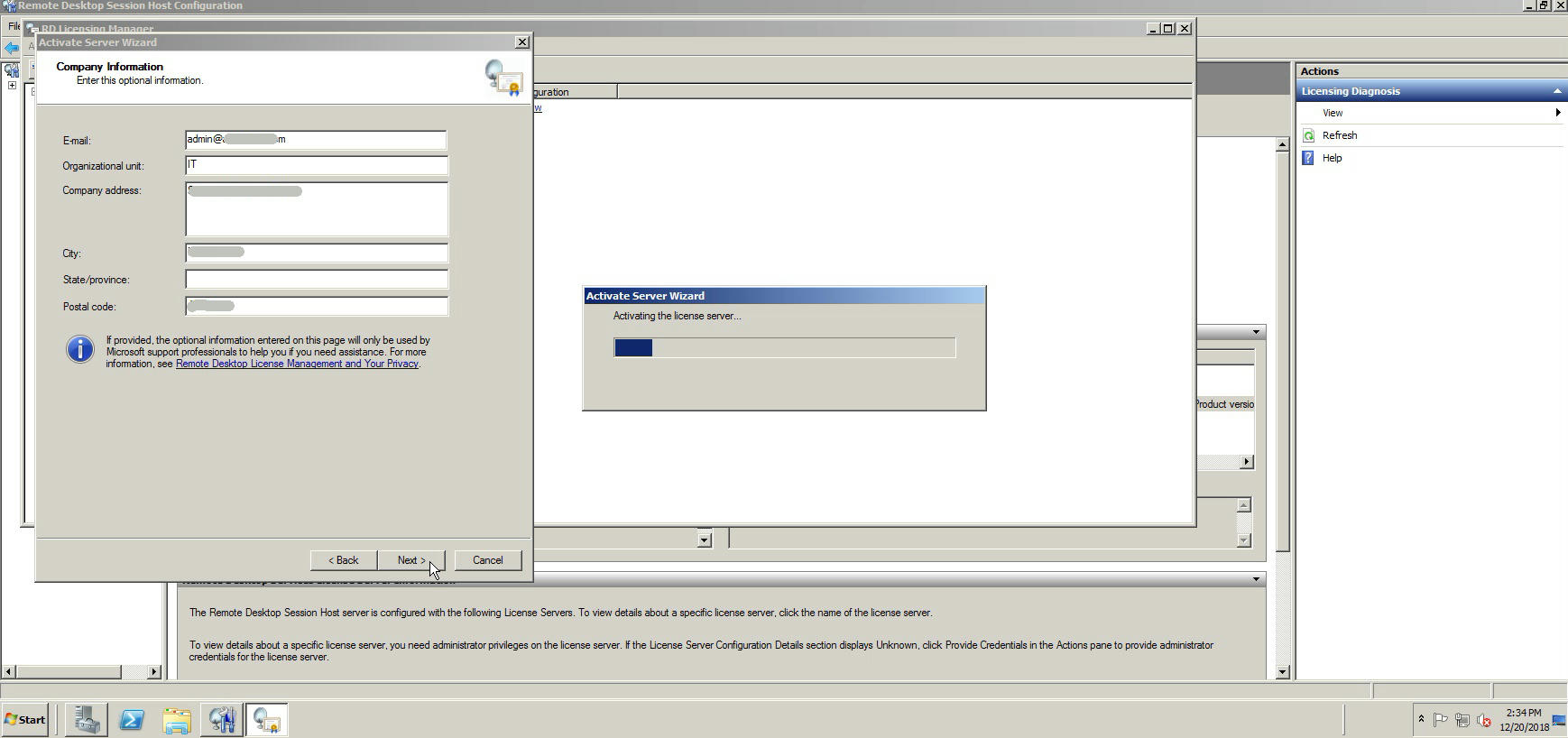Click the network status tray icon
The image size is (1568, 738).
click(1462, 720)
